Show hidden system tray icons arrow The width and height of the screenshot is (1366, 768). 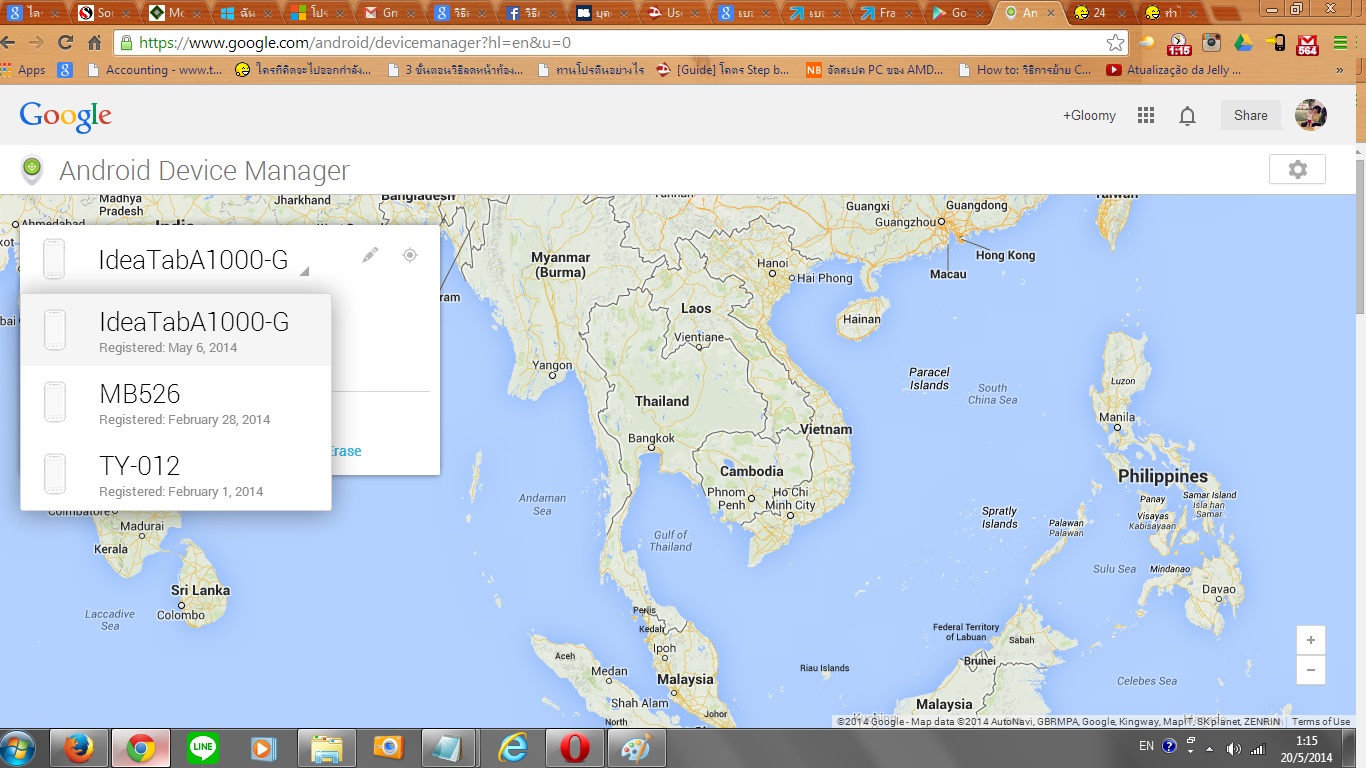tap(1209, 749)
